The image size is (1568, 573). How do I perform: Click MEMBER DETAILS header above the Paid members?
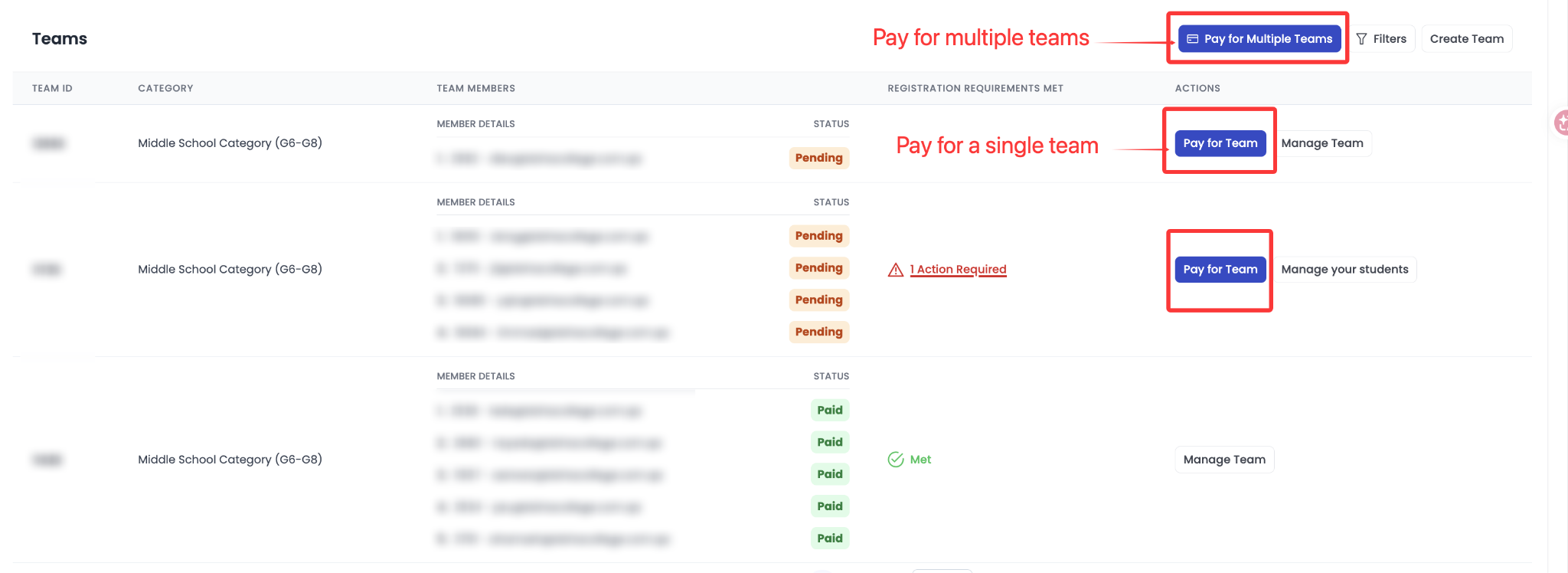pyautogui.click(x=475, y=376)
